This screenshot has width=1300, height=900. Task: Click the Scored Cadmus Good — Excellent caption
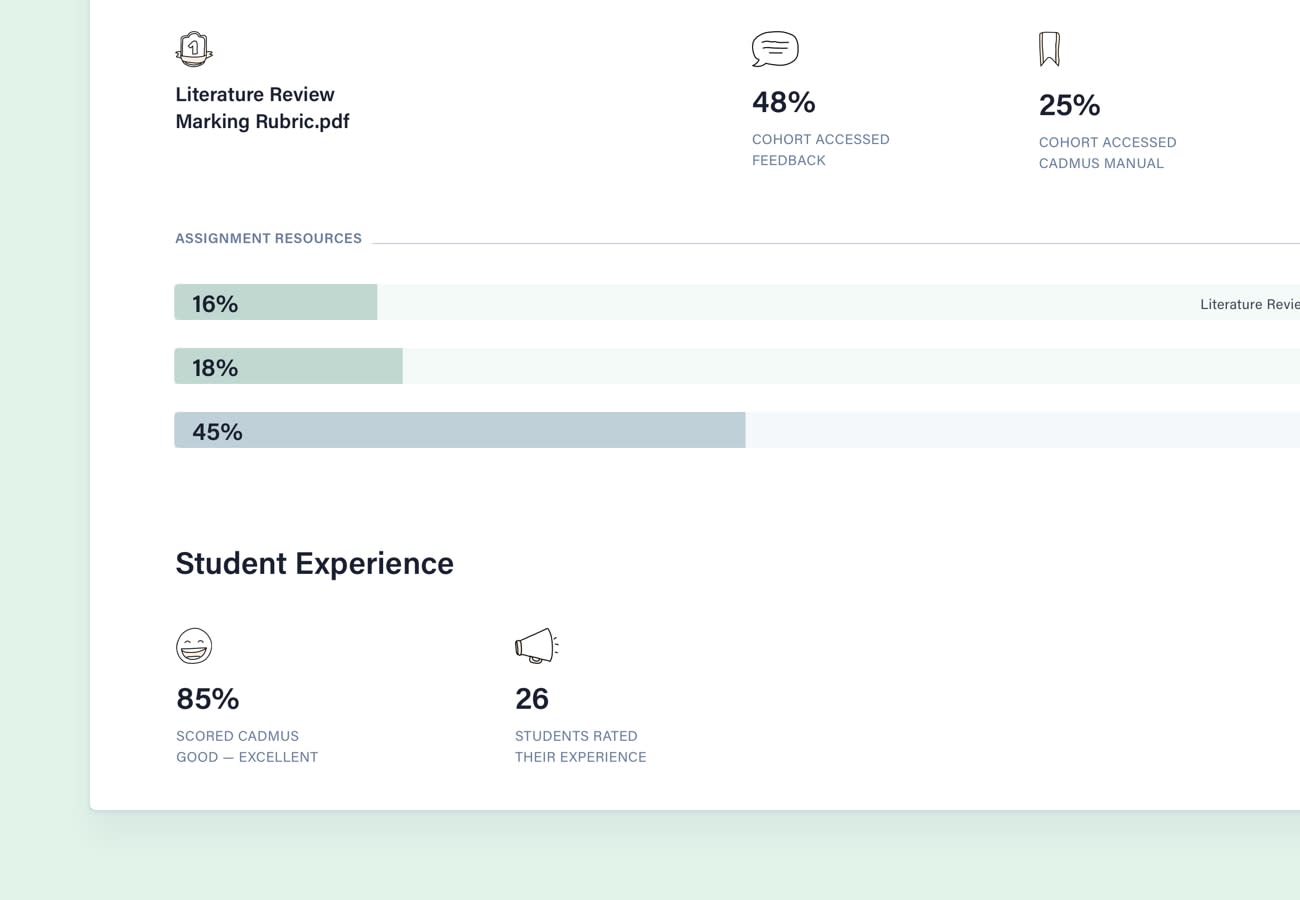pyautogui.click(x=247, y=747)
